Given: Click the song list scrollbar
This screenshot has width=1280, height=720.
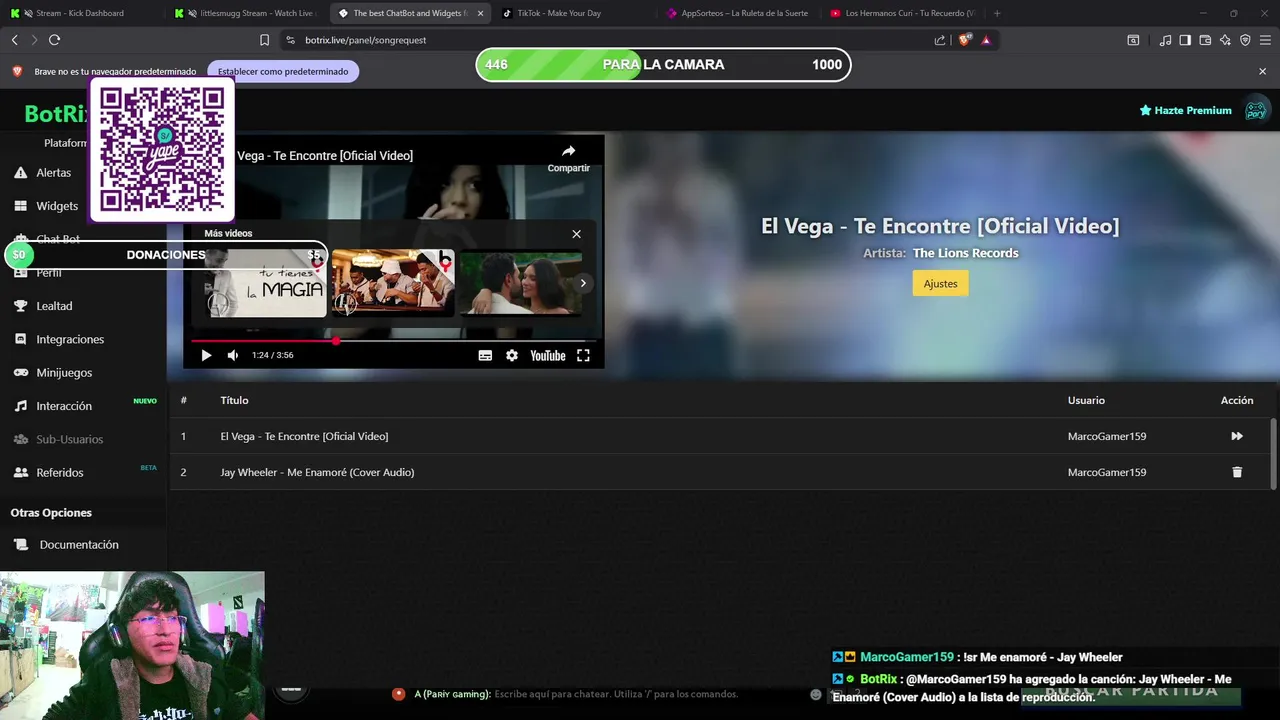Looking at the screenshot, I should coord(1273,455).
